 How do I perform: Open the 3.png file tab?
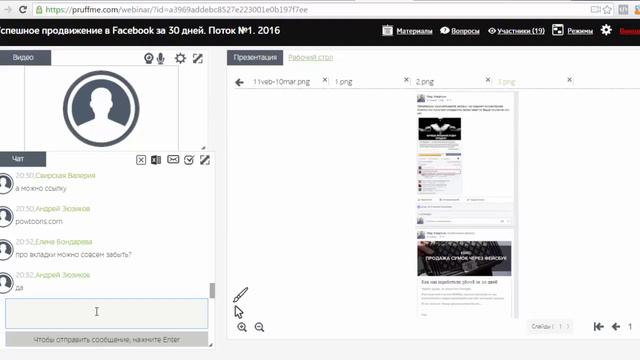pyautogui.click(x=507, y=82)
